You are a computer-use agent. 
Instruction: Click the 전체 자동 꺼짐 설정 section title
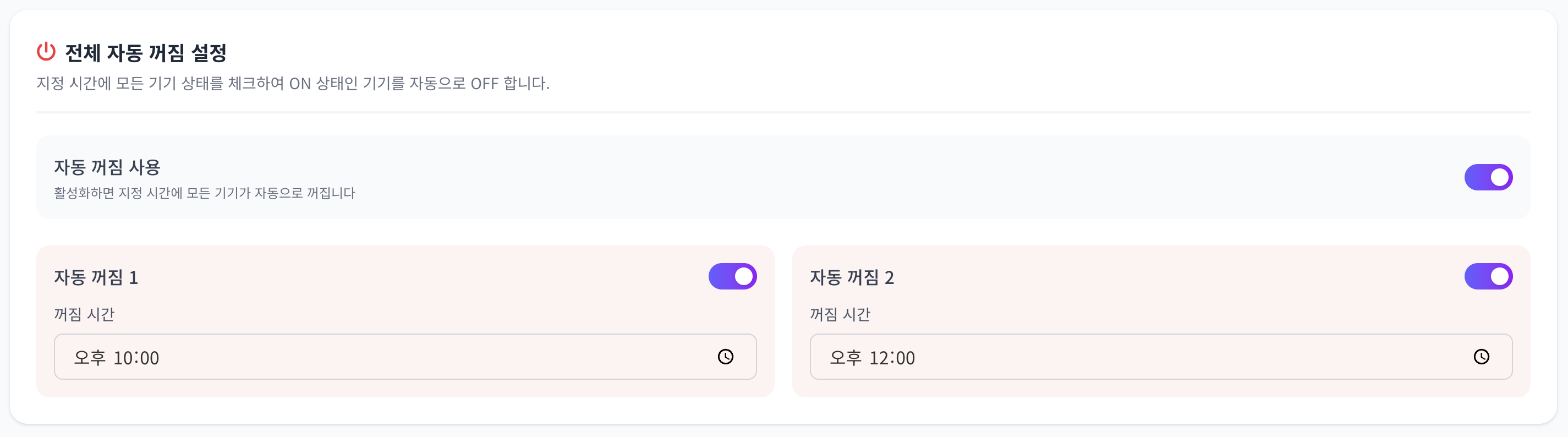(x=146, y=53)
